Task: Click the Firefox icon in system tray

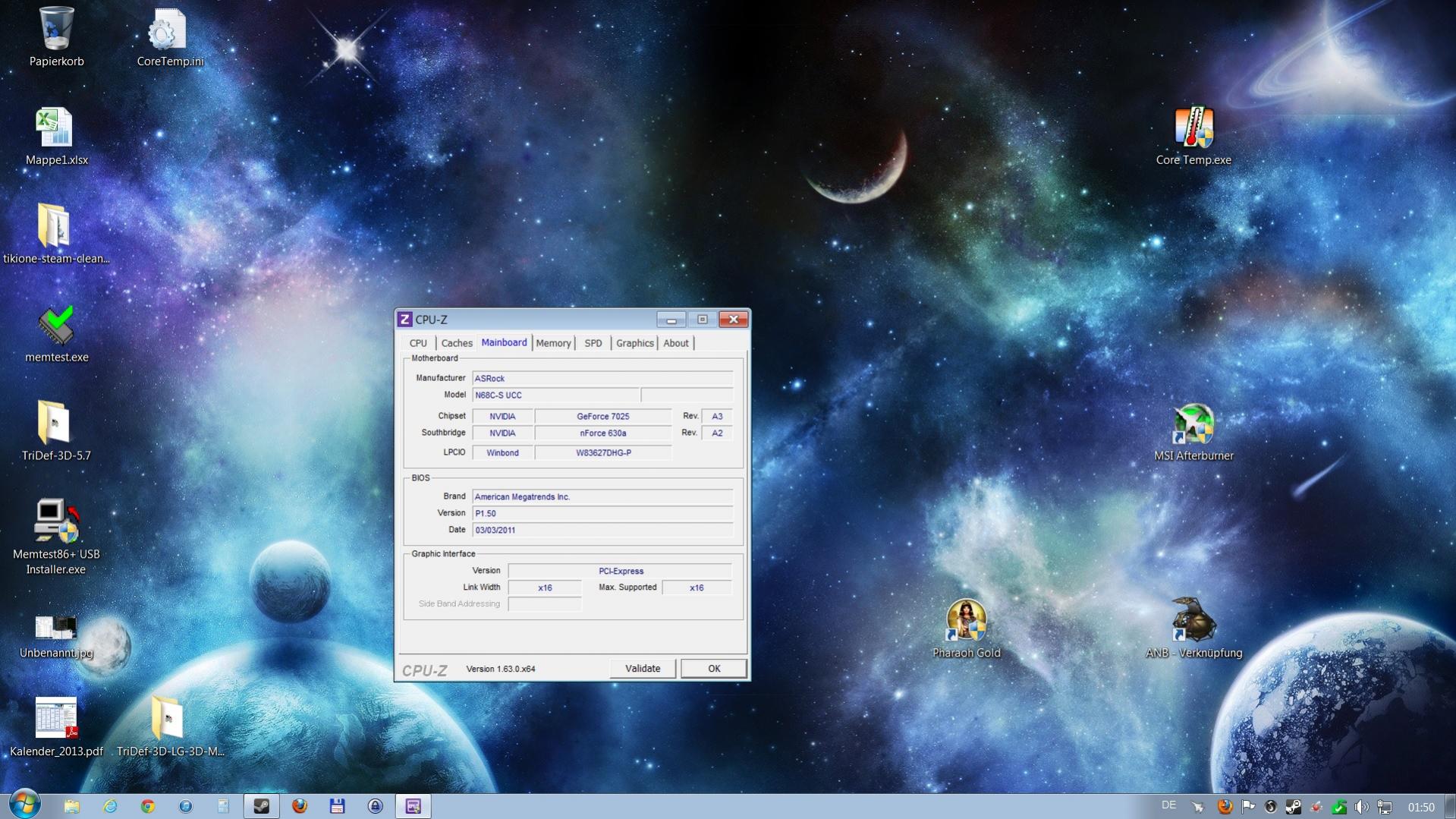Action: pyautogui.click(x=1225, y=807)
